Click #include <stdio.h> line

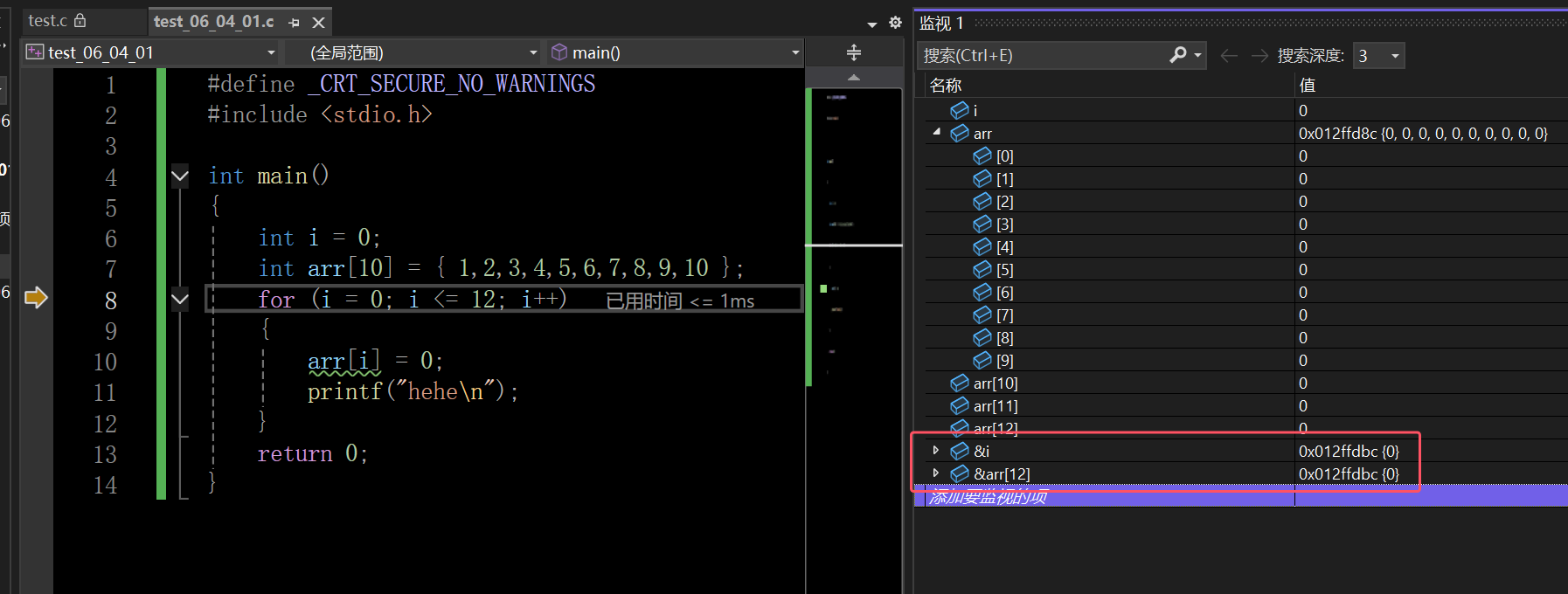click(x=320, y=114)
